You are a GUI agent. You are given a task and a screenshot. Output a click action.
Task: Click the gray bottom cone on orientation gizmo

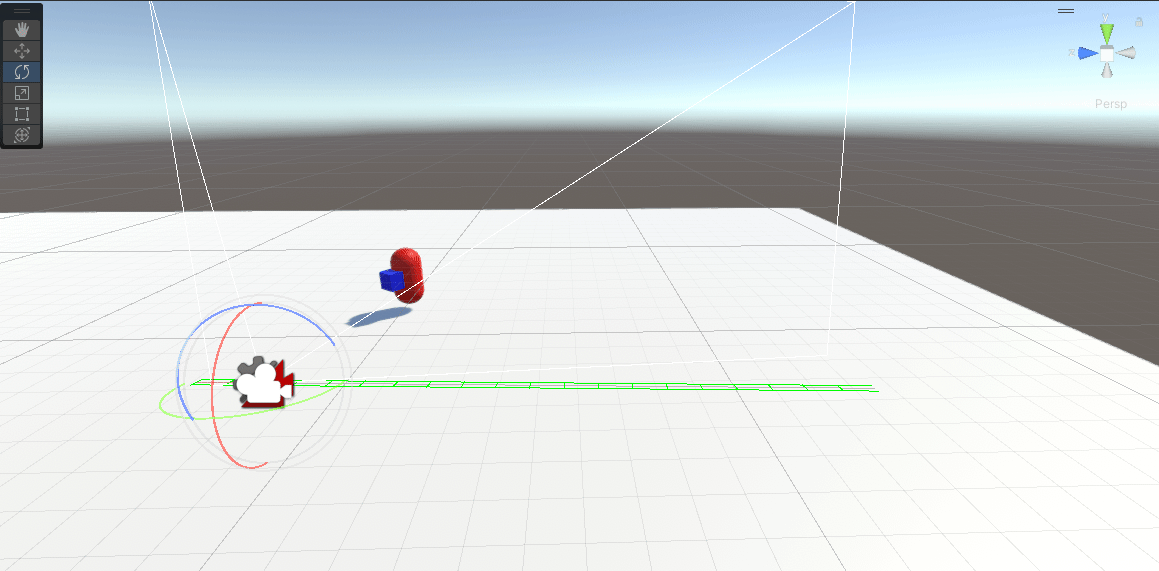click(x=1106, y=70)
